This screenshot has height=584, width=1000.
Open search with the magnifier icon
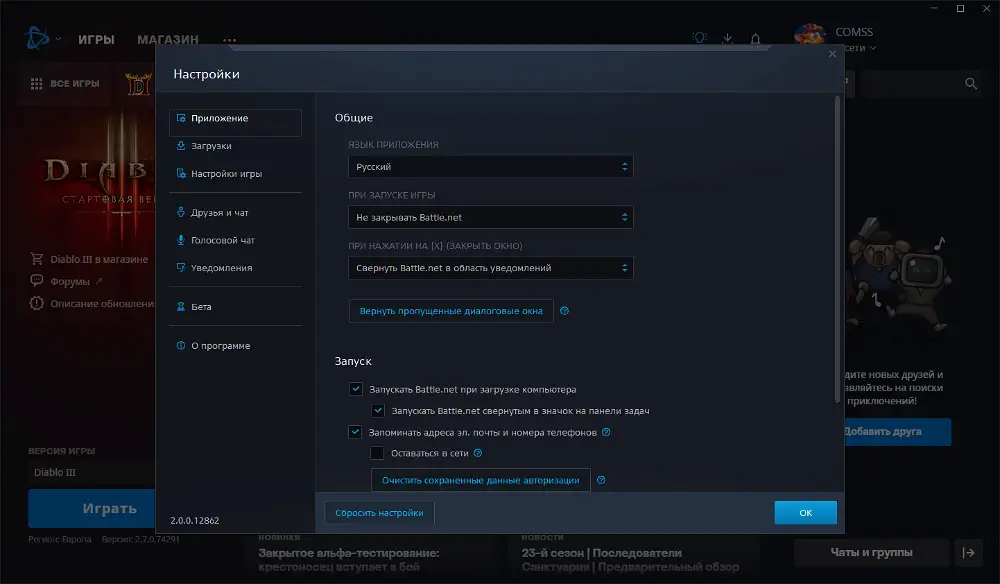point(970,84)
